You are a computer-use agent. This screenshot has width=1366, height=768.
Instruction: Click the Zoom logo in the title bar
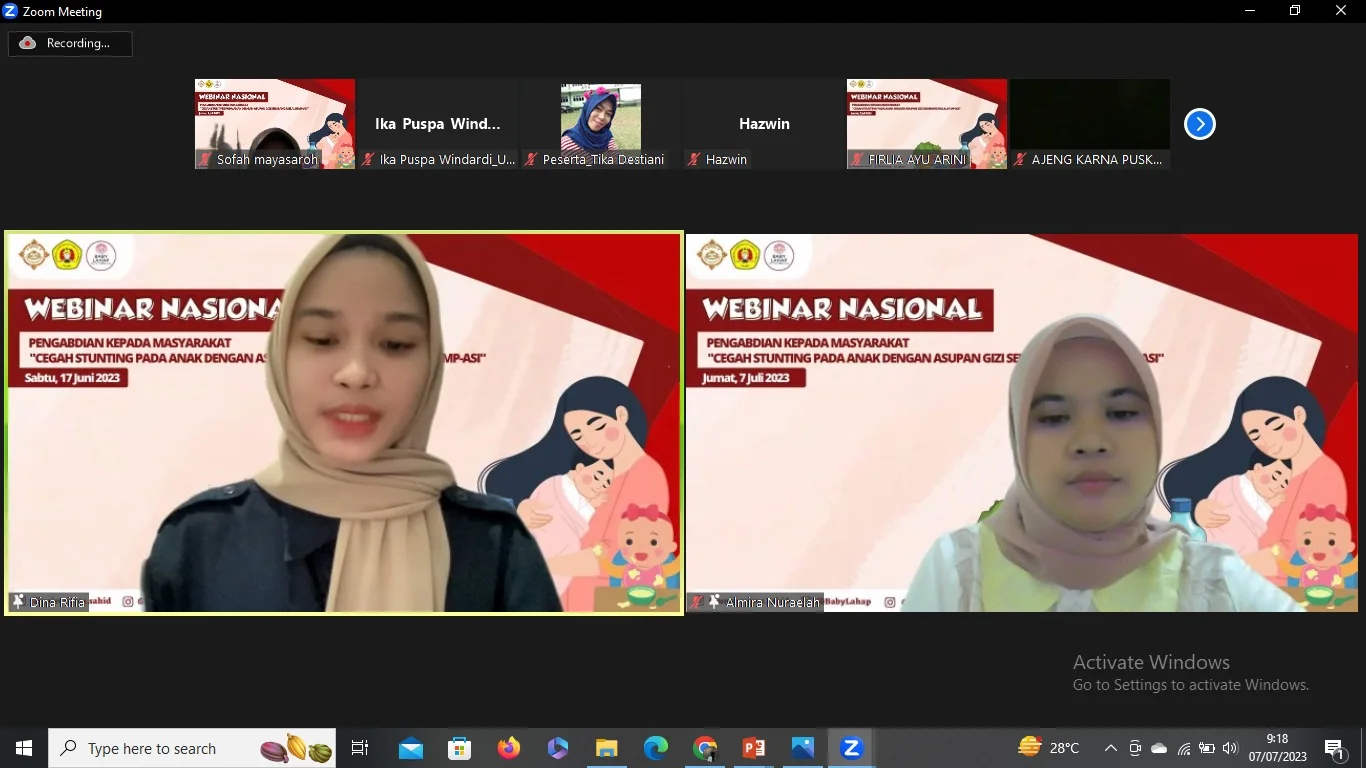coord(10,11)
